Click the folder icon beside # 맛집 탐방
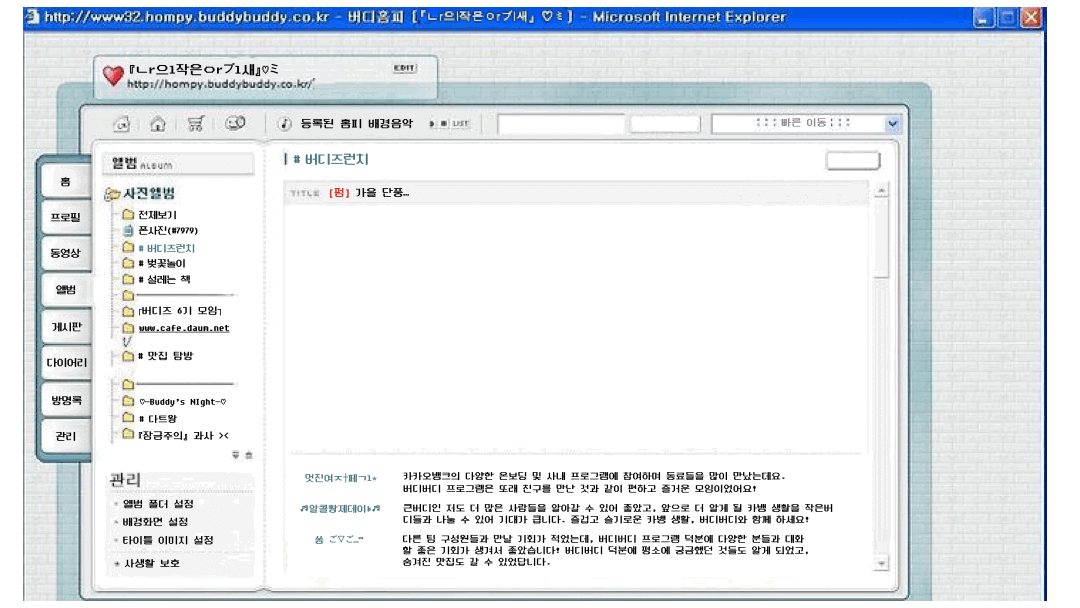This screenshot has width=1080, height=608. 128,356
